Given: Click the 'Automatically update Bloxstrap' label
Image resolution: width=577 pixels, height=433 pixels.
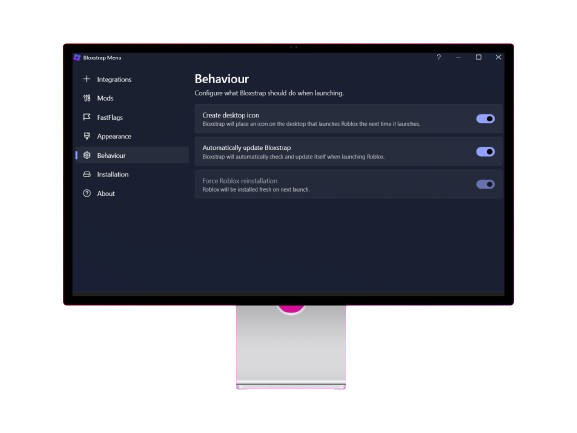Looking at the screenshot, I should pos(247,148).
